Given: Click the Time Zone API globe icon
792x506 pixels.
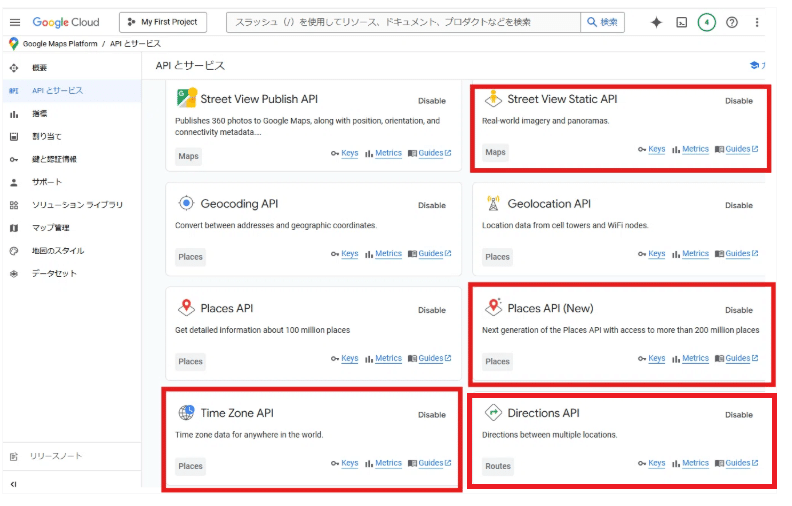Looking at the screenshot, I should point(186,413).
